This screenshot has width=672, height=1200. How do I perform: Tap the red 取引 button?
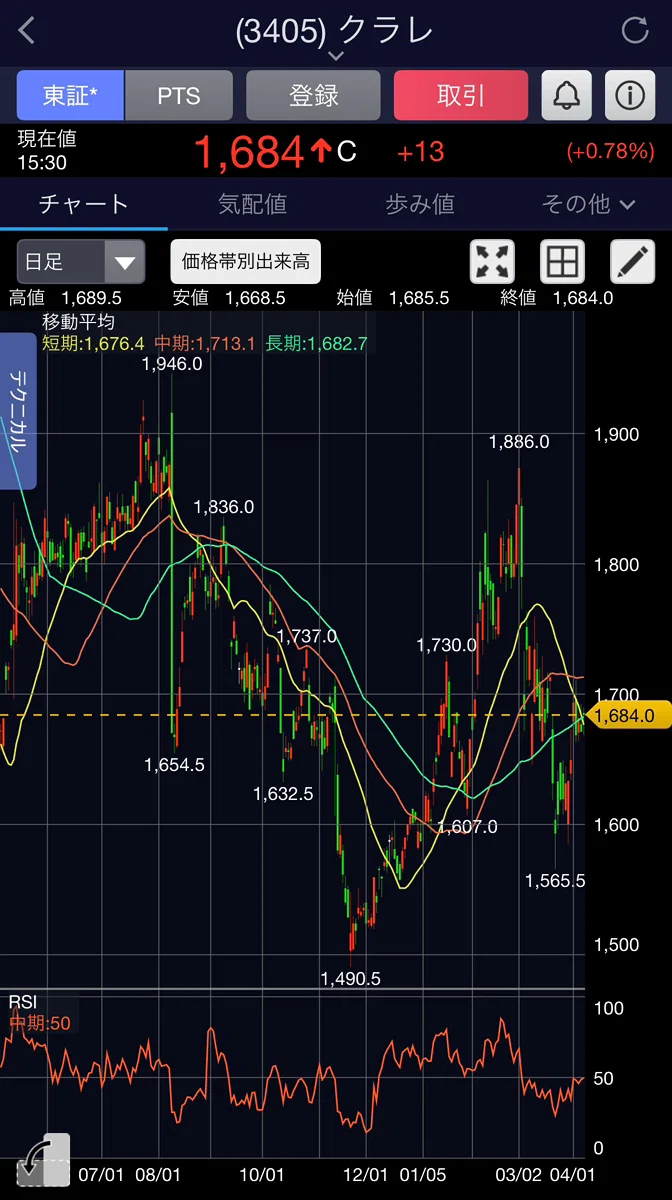(x=461, y=96)
